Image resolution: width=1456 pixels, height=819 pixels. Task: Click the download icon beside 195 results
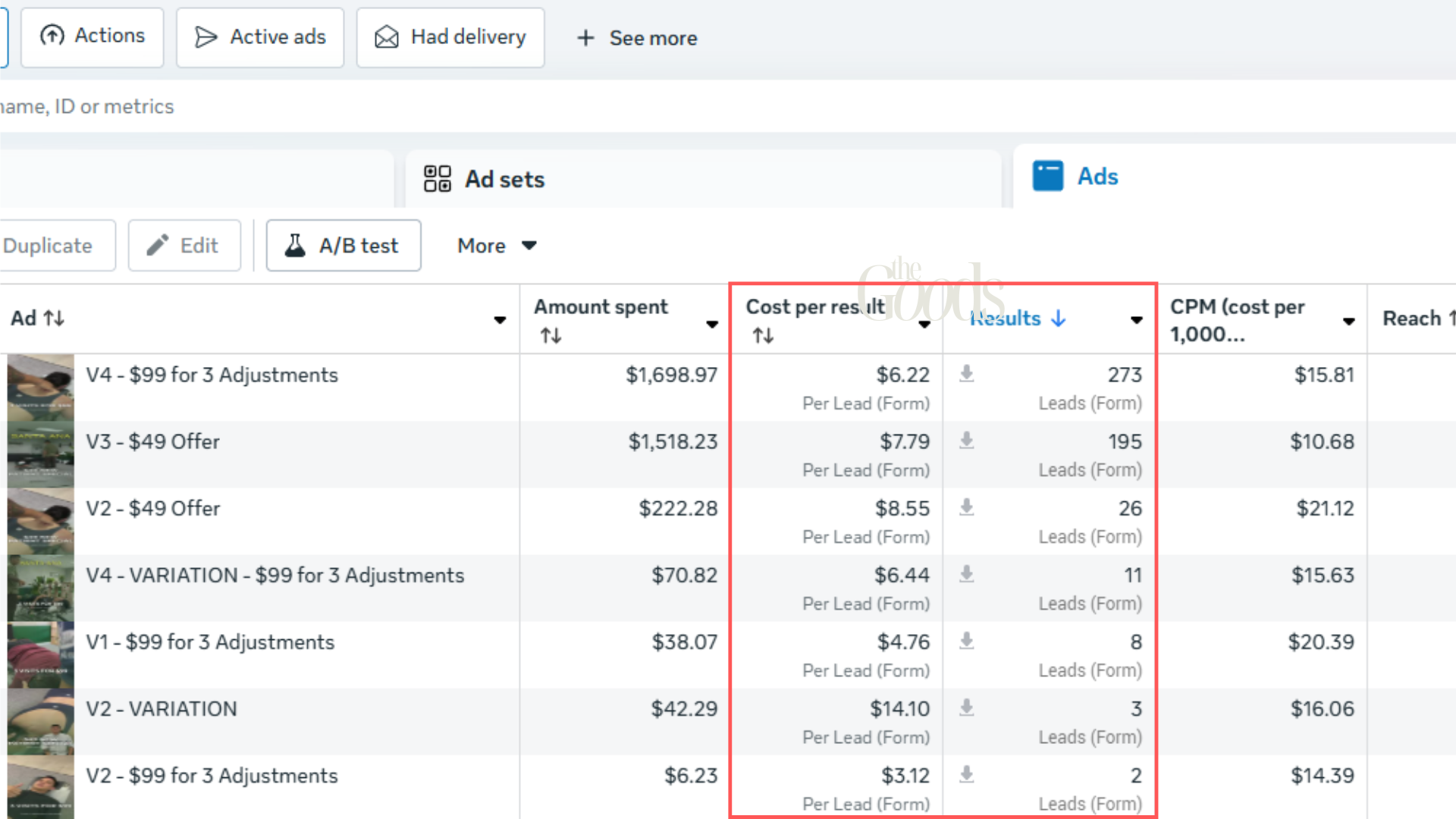pos(966,440)
